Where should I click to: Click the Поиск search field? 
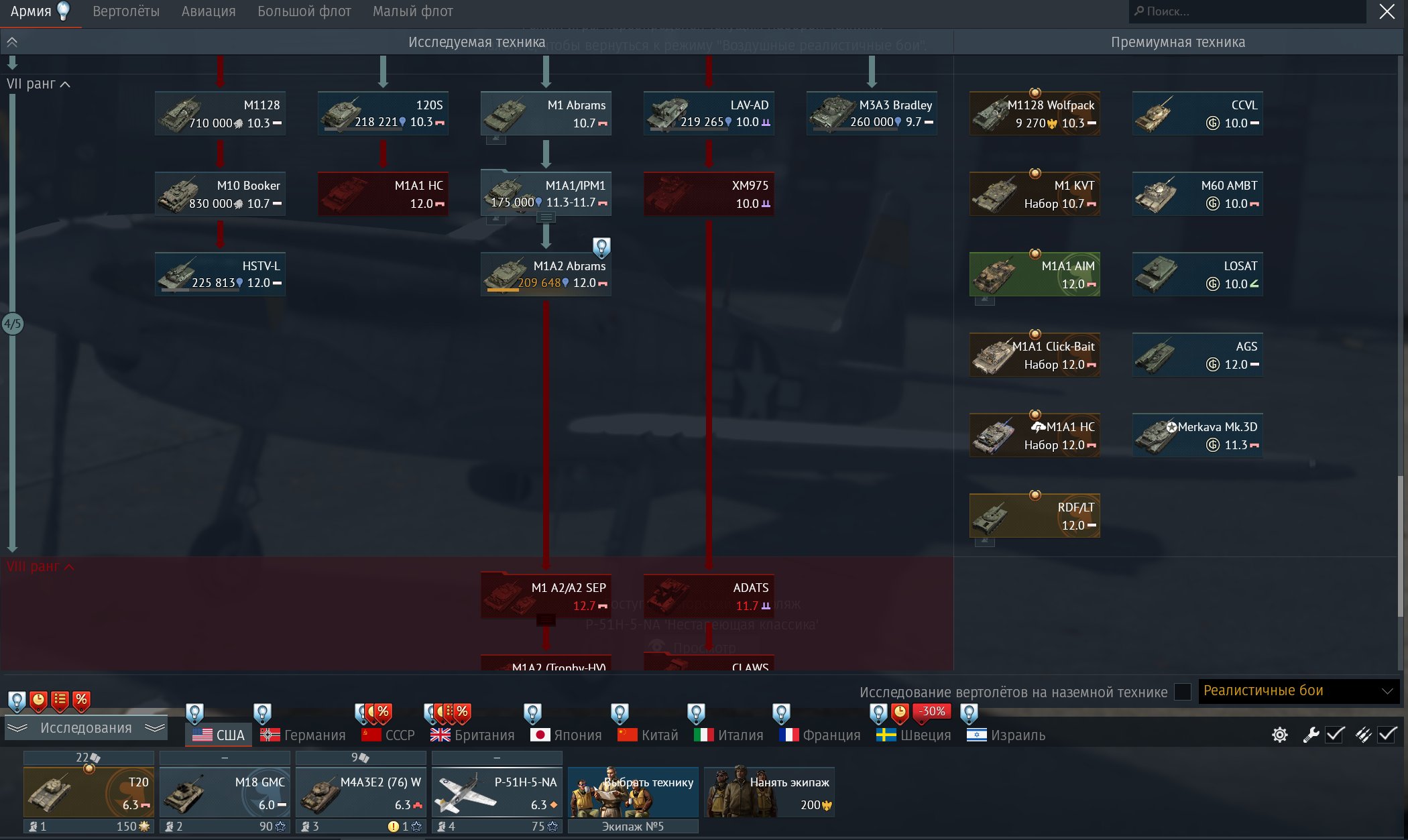click(x=1248, y=11)
